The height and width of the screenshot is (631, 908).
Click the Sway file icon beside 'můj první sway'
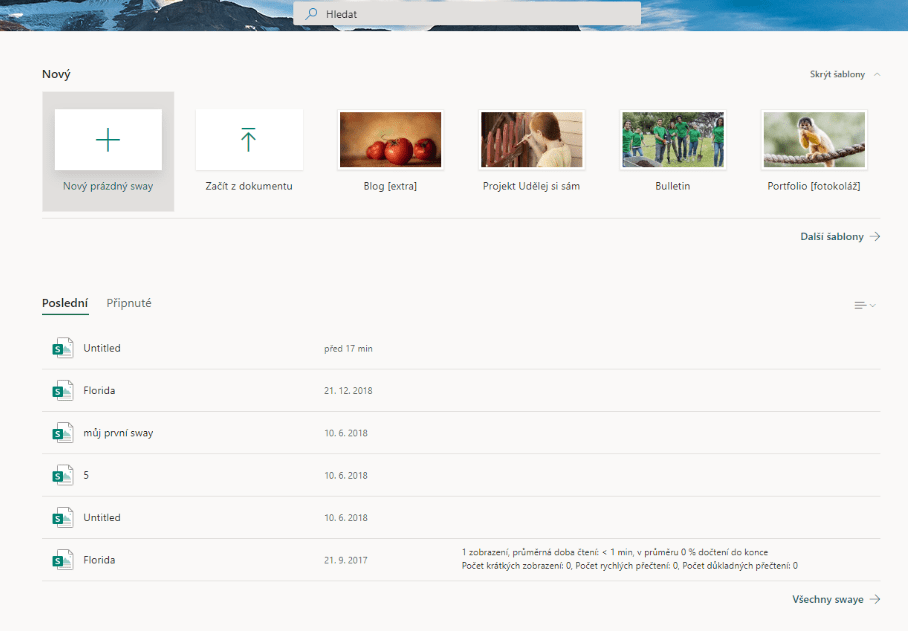click(x=62, y=433)
